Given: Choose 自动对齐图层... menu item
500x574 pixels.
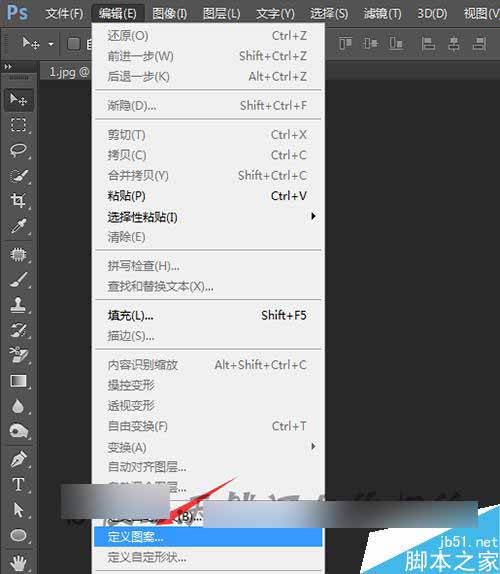Looking at the screenshot, I should tap(208, 467).
